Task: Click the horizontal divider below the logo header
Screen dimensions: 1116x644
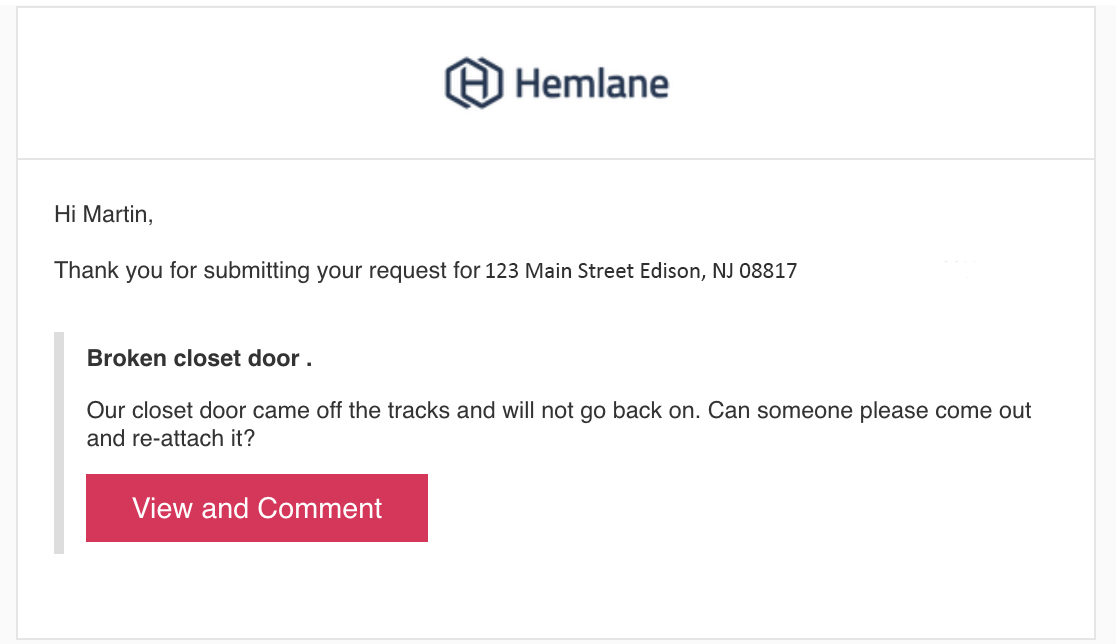Action: [x=556, y=159]
